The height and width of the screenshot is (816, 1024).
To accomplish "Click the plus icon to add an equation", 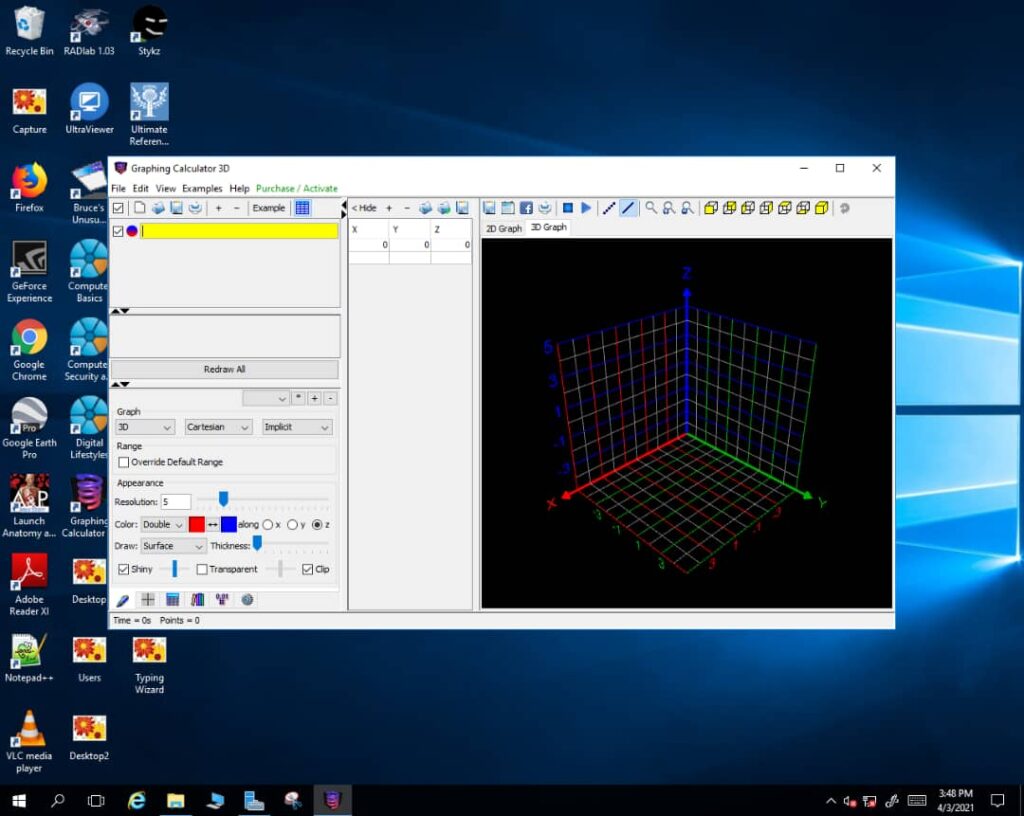I will [219, 208].
